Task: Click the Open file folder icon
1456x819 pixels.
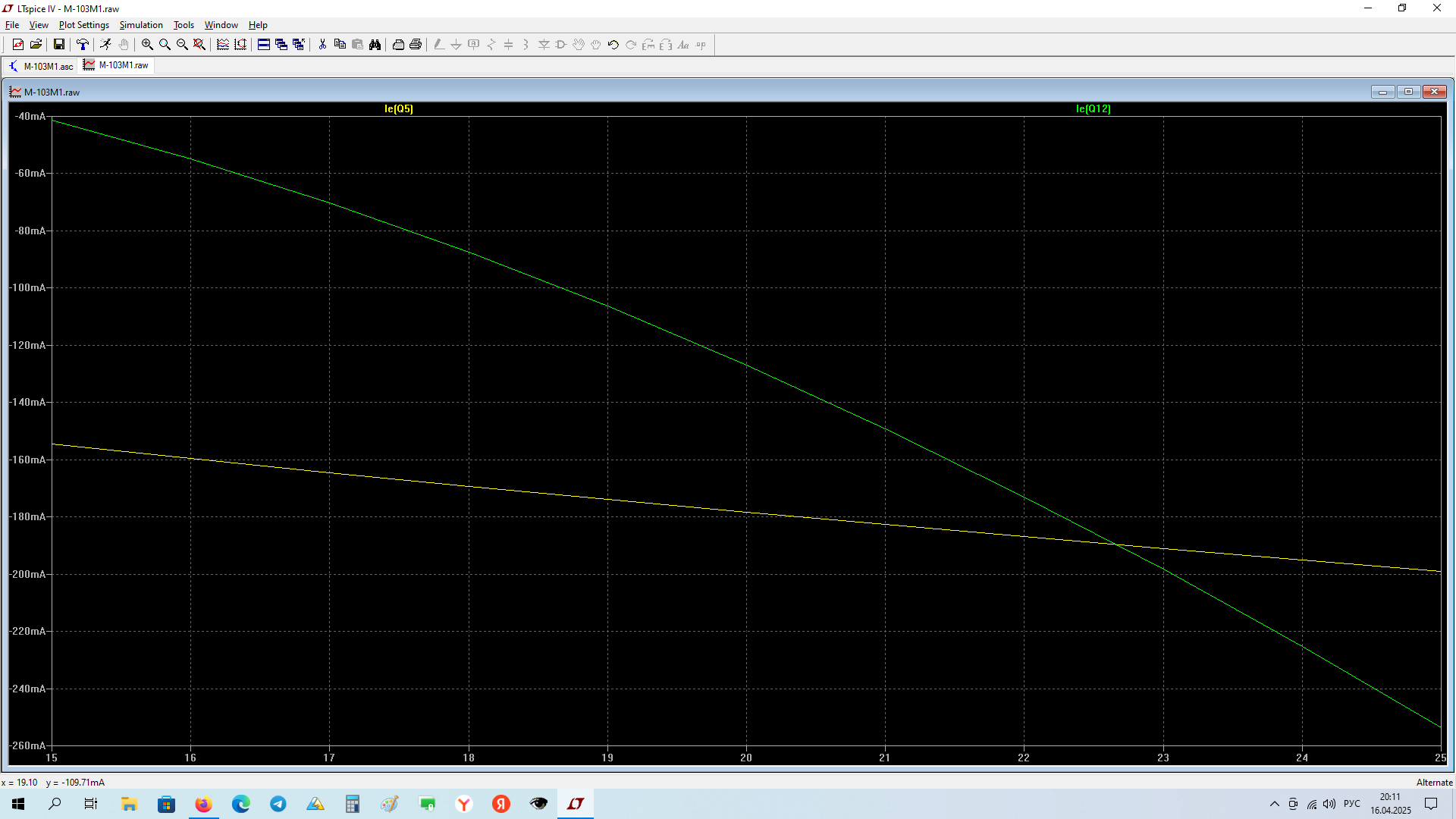Action: [36, 45]
